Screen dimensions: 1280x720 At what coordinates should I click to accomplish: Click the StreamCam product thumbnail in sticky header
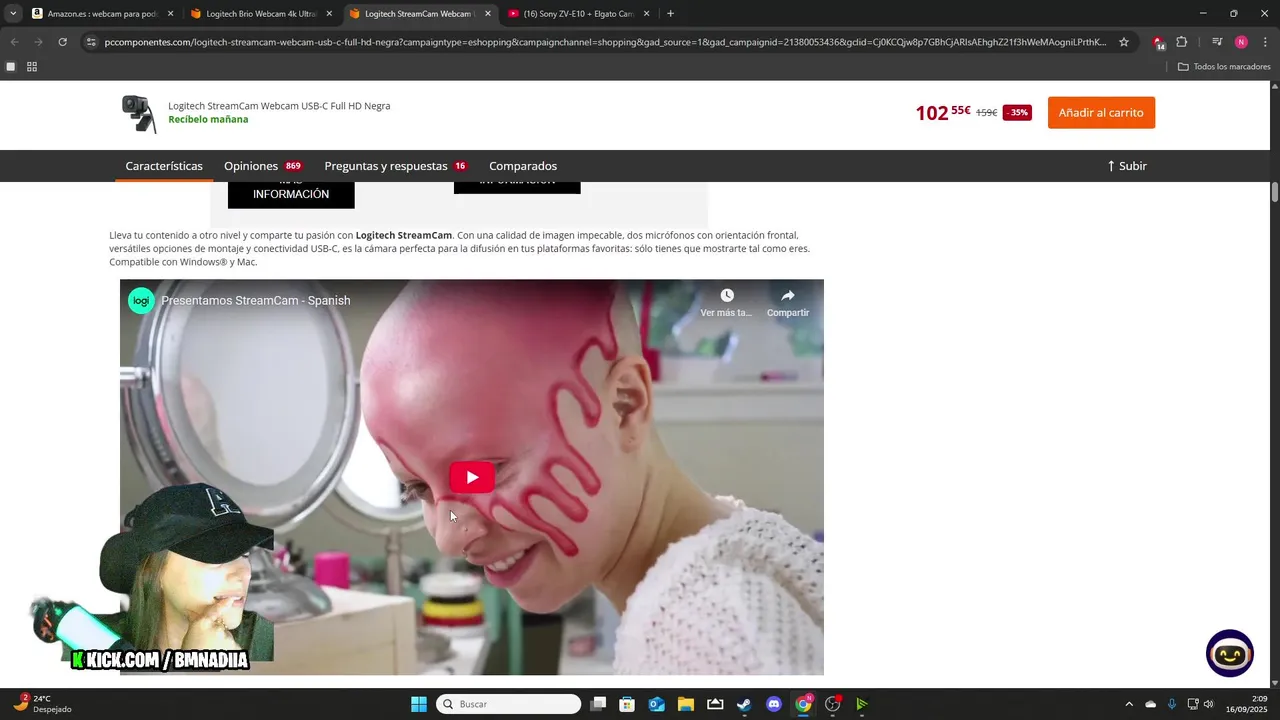(139, 113)
